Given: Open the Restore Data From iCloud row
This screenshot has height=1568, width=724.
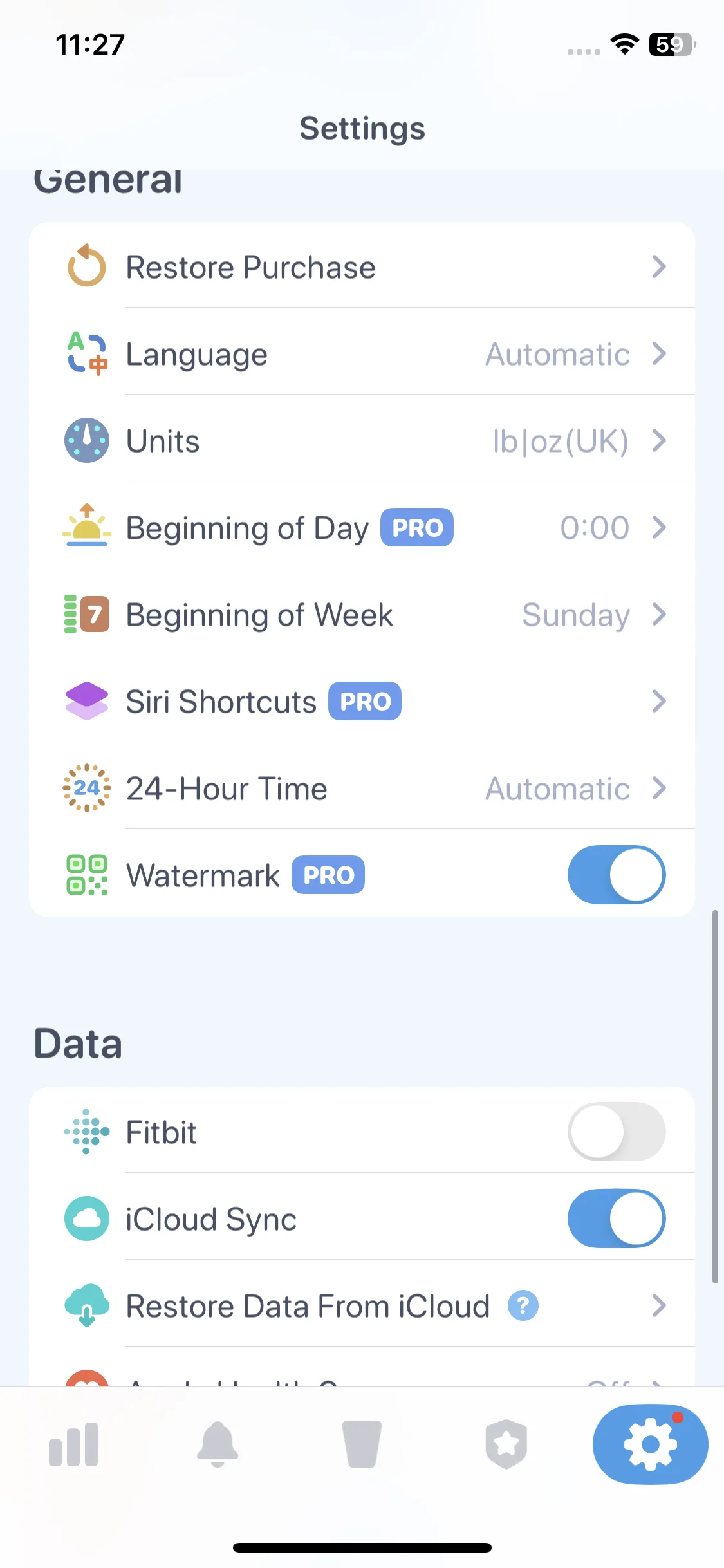Looking at the screenshot, I should [362, 1306].
